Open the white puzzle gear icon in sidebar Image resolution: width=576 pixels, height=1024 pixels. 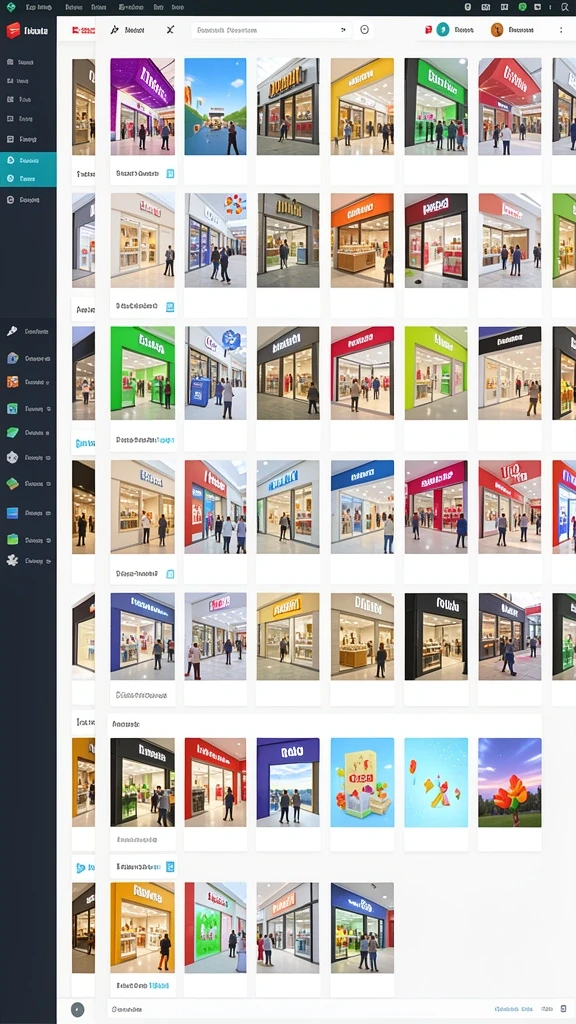tap(12, 560)
